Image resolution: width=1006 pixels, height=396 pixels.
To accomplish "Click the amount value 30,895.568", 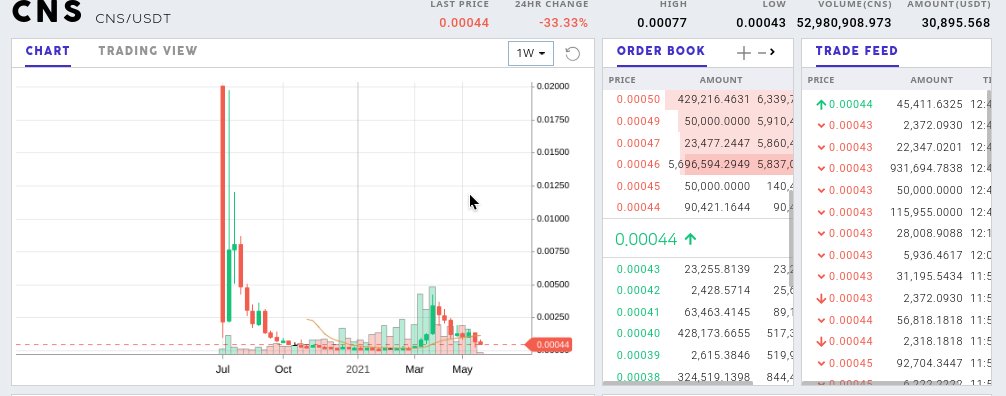I will pos(956,23).
